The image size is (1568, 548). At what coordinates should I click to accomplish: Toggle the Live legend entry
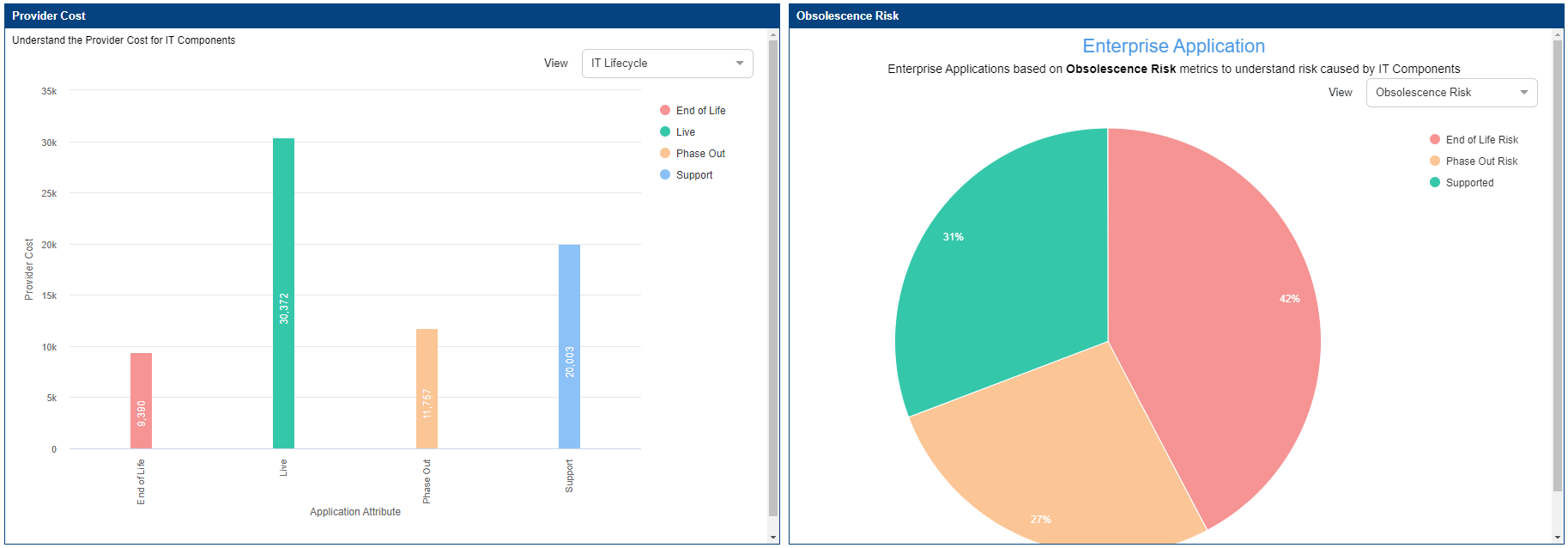[x=677, y=131]
